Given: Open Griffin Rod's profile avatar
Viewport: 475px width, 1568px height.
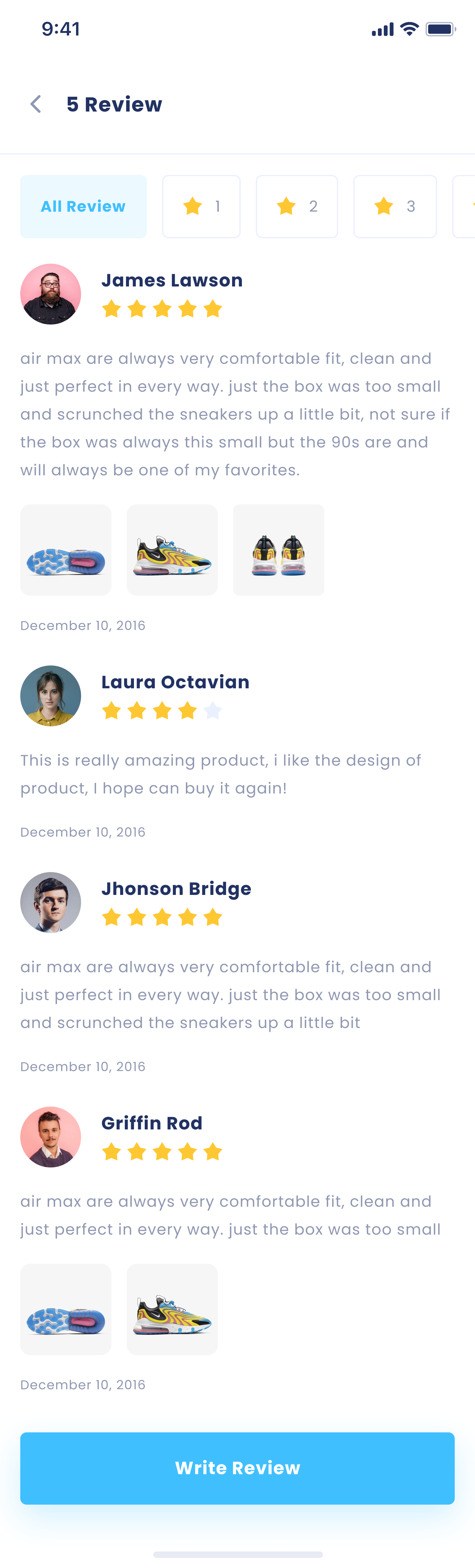Looking at the screenshot, I should tap(50, 1136).
